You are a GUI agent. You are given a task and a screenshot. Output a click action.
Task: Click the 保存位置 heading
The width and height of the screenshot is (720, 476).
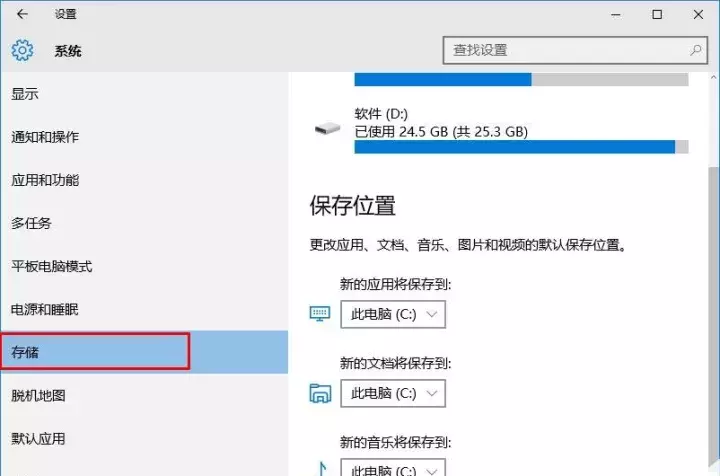pos(352,205)
